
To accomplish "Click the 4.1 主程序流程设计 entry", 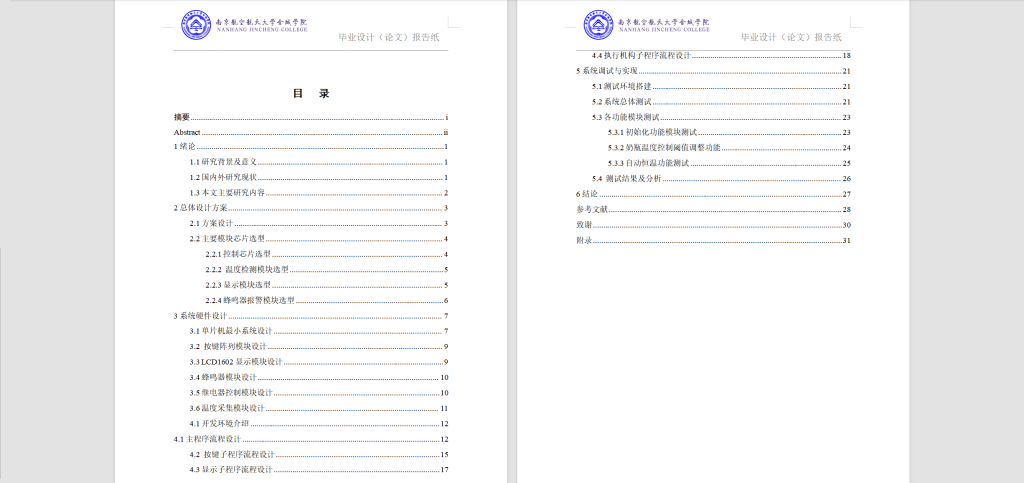I will pos(311,439).
